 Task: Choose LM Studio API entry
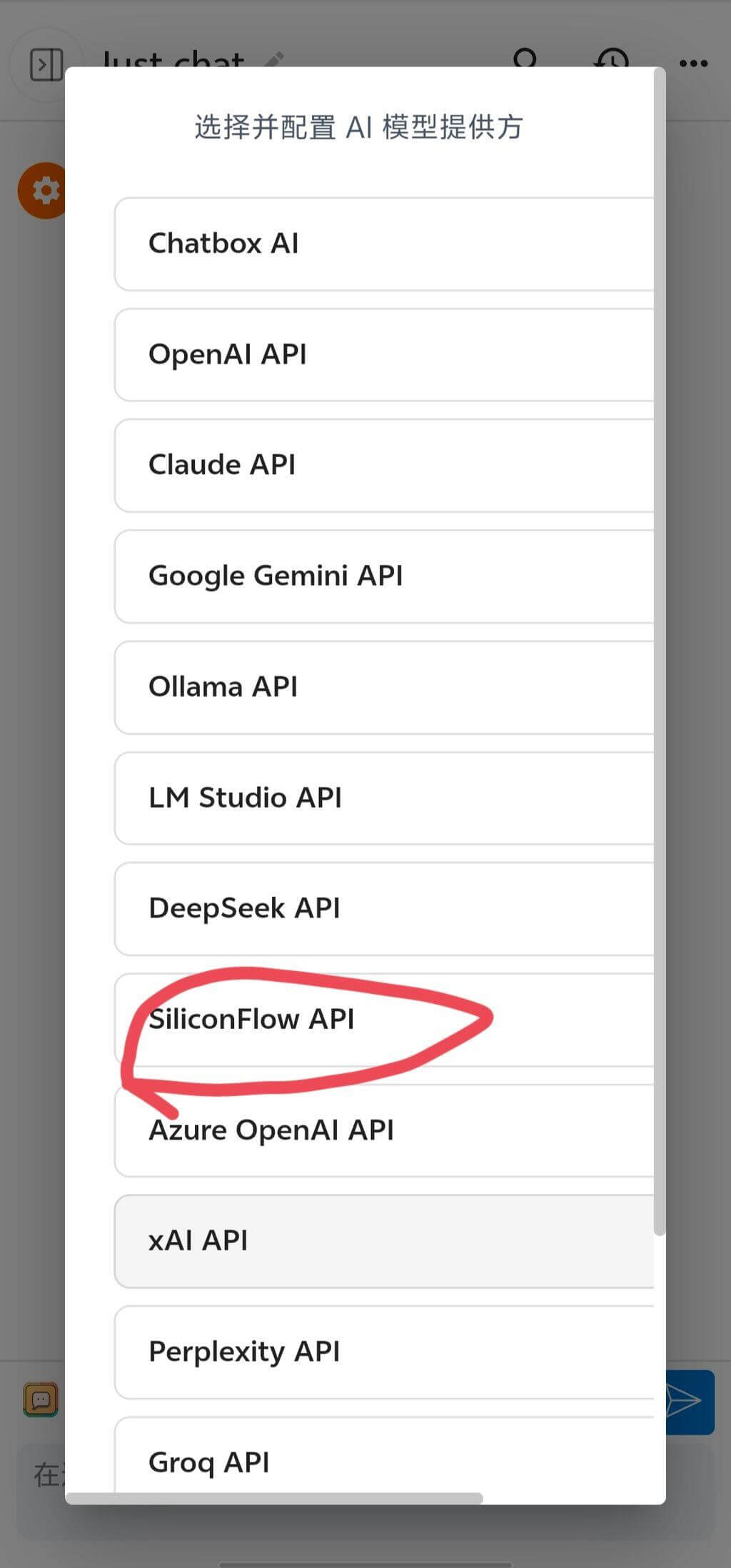[x=384, y=798]
